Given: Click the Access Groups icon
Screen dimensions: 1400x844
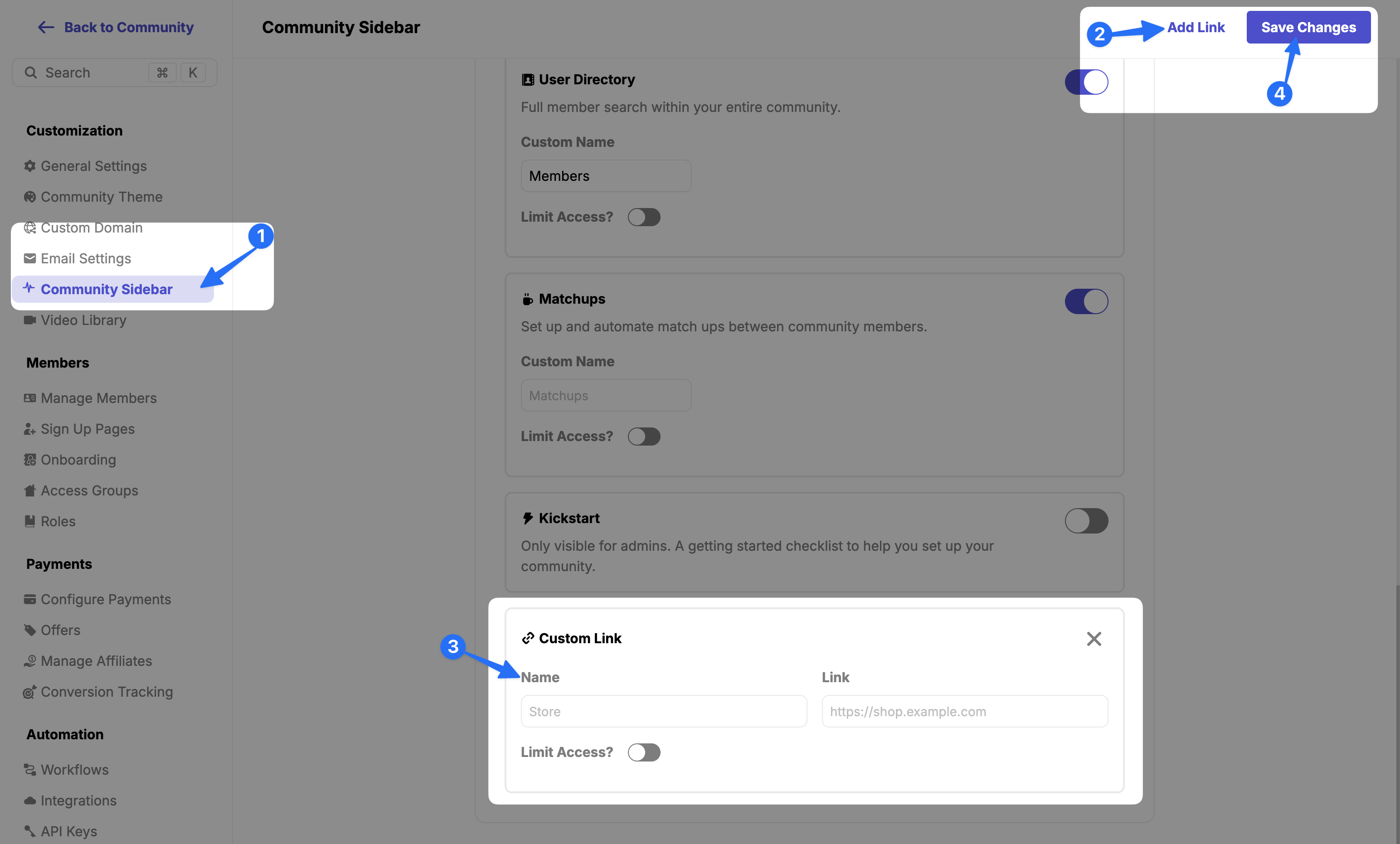Looking at the screenshot, I should pyautogui.click(x=29, y=490).
